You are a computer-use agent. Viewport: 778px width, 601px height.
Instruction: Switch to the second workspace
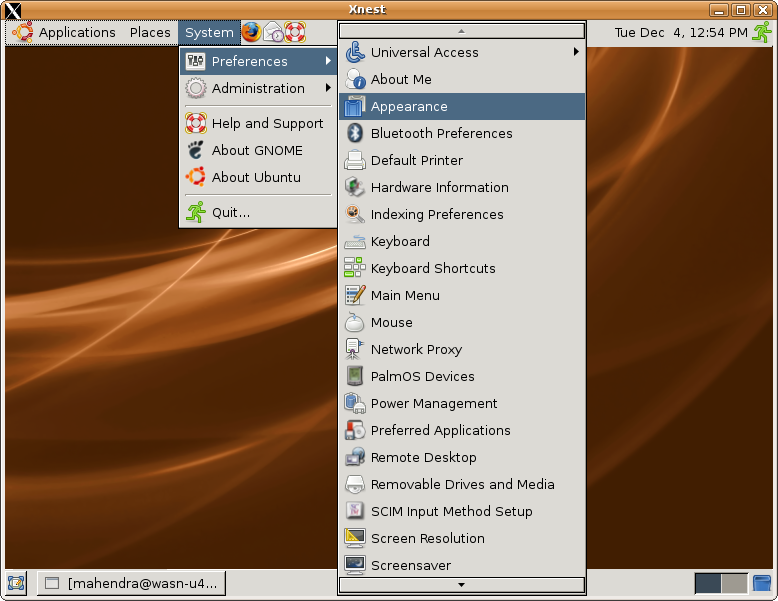click(734, 583)
